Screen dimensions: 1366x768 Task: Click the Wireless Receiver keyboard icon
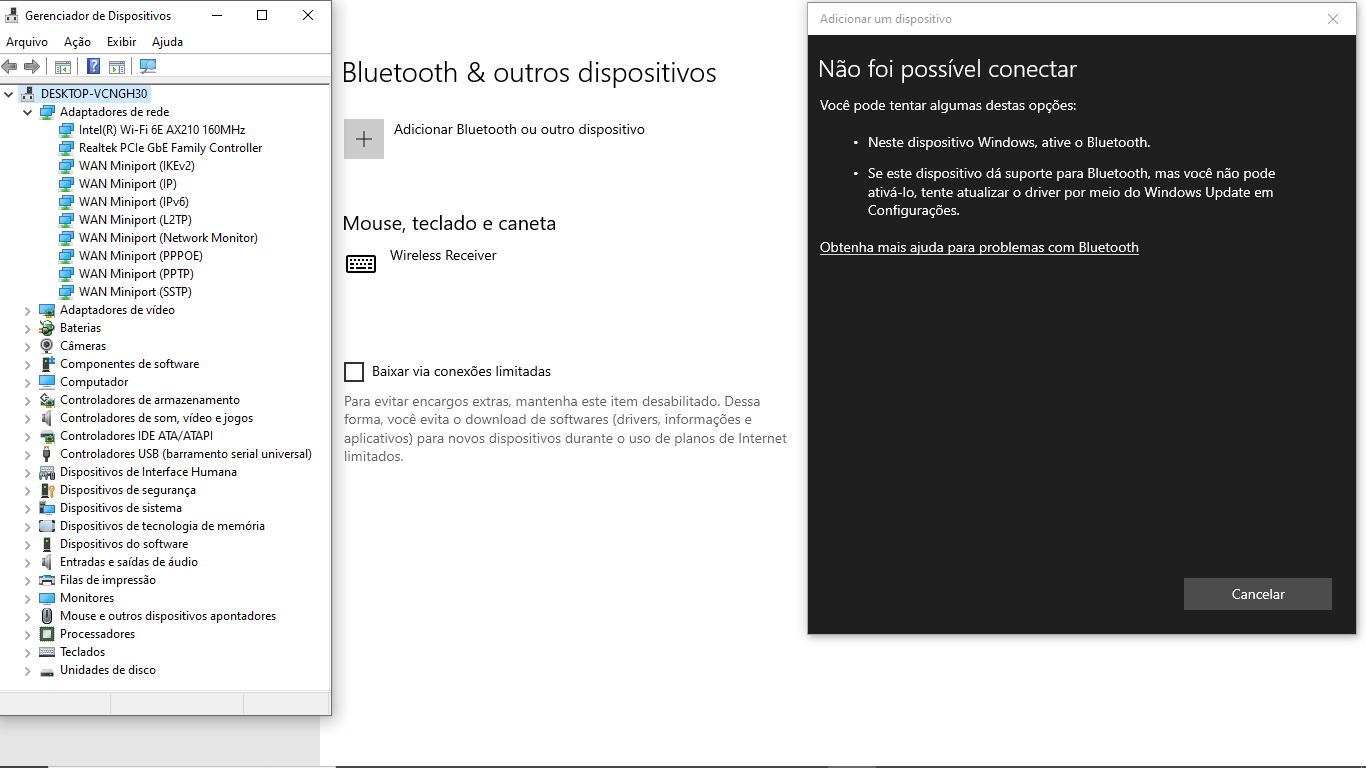click(361, 264)
